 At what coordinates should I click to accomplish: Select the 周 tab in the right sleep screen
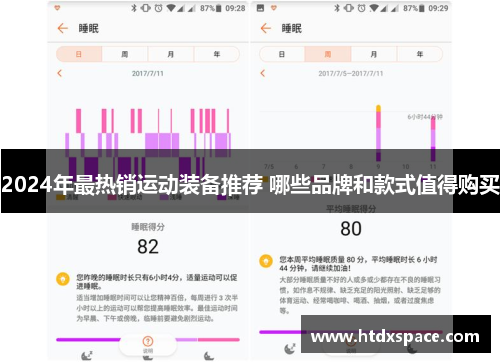[328, 54]
